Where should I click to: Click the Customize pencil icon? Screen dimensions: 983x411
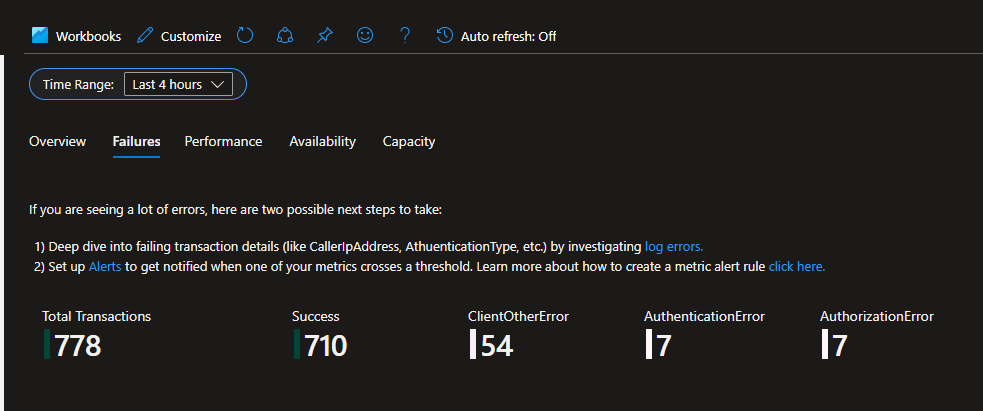pos(145,36)
